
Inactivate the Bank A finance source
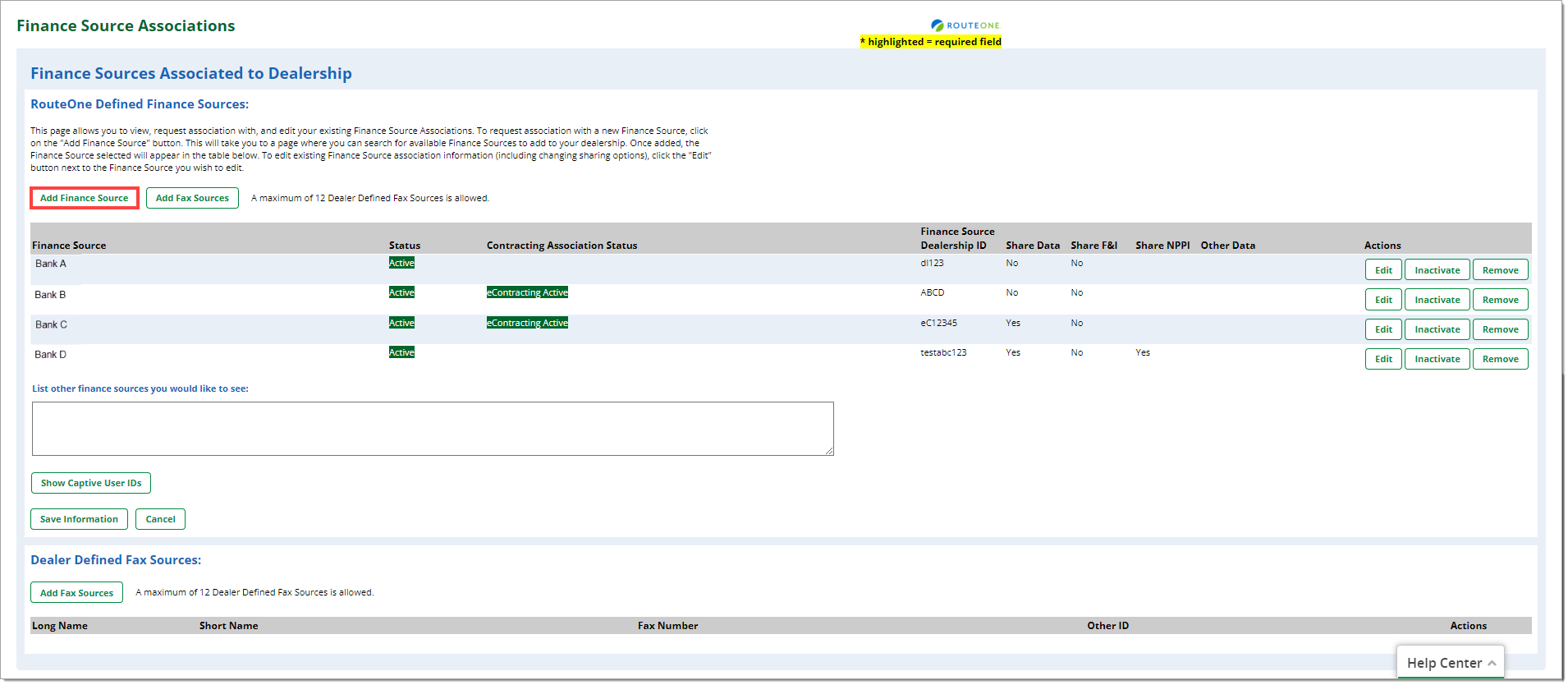point(1437,270)
